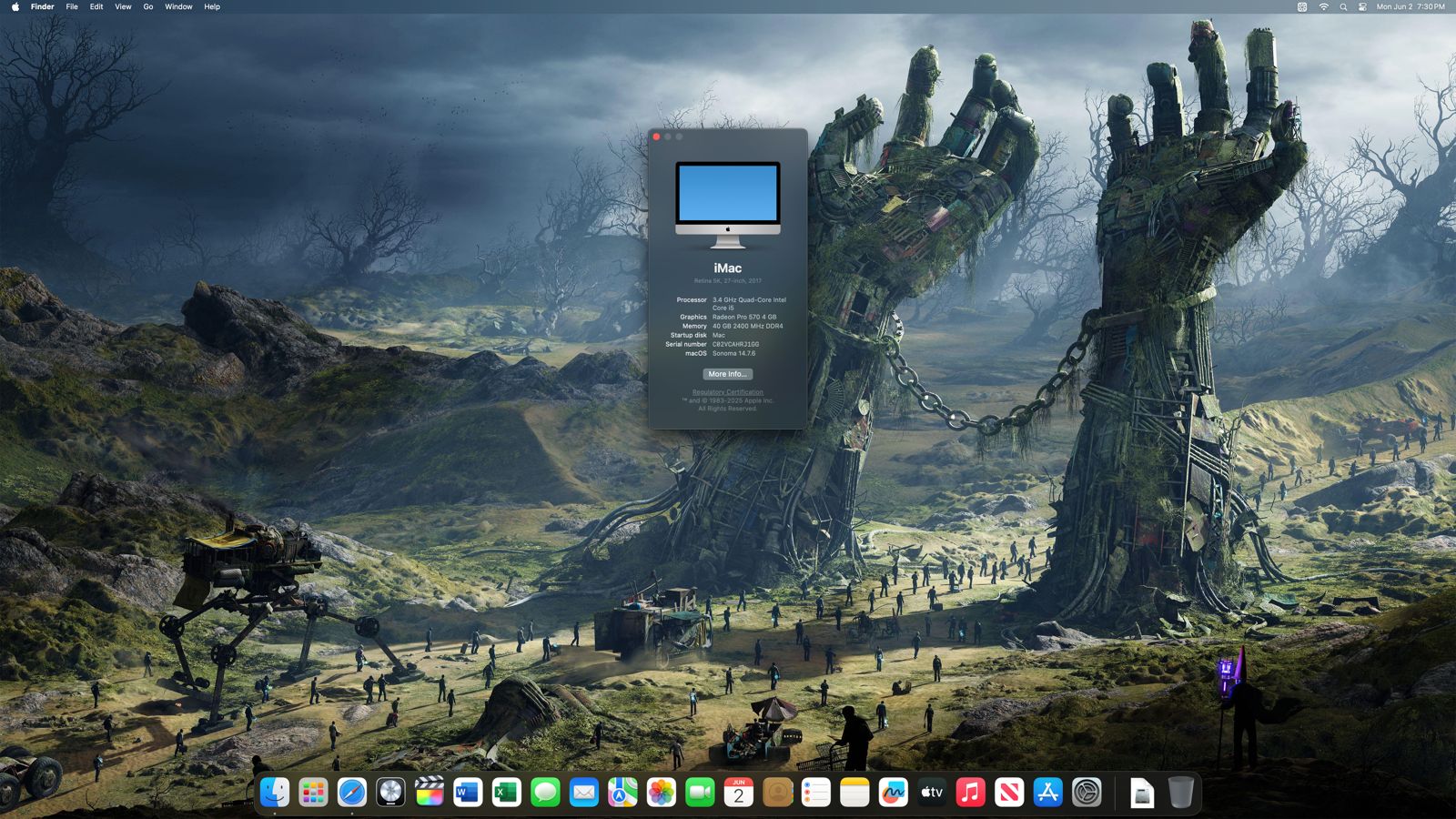Click the 'Sonoma 14.7.6' macOS version text

[x=733, y=353]
